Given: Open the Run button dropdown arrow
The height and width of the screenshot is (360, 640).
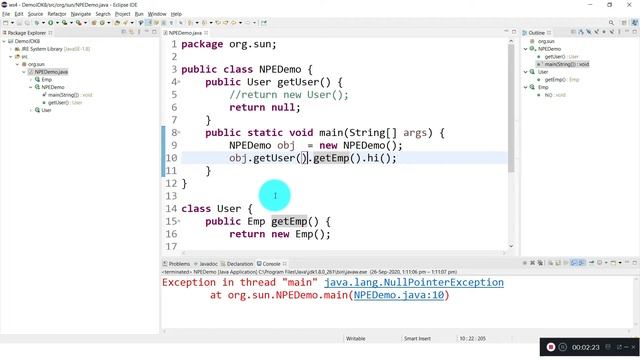Looking at the screenshot, I should tap(57, 23).
